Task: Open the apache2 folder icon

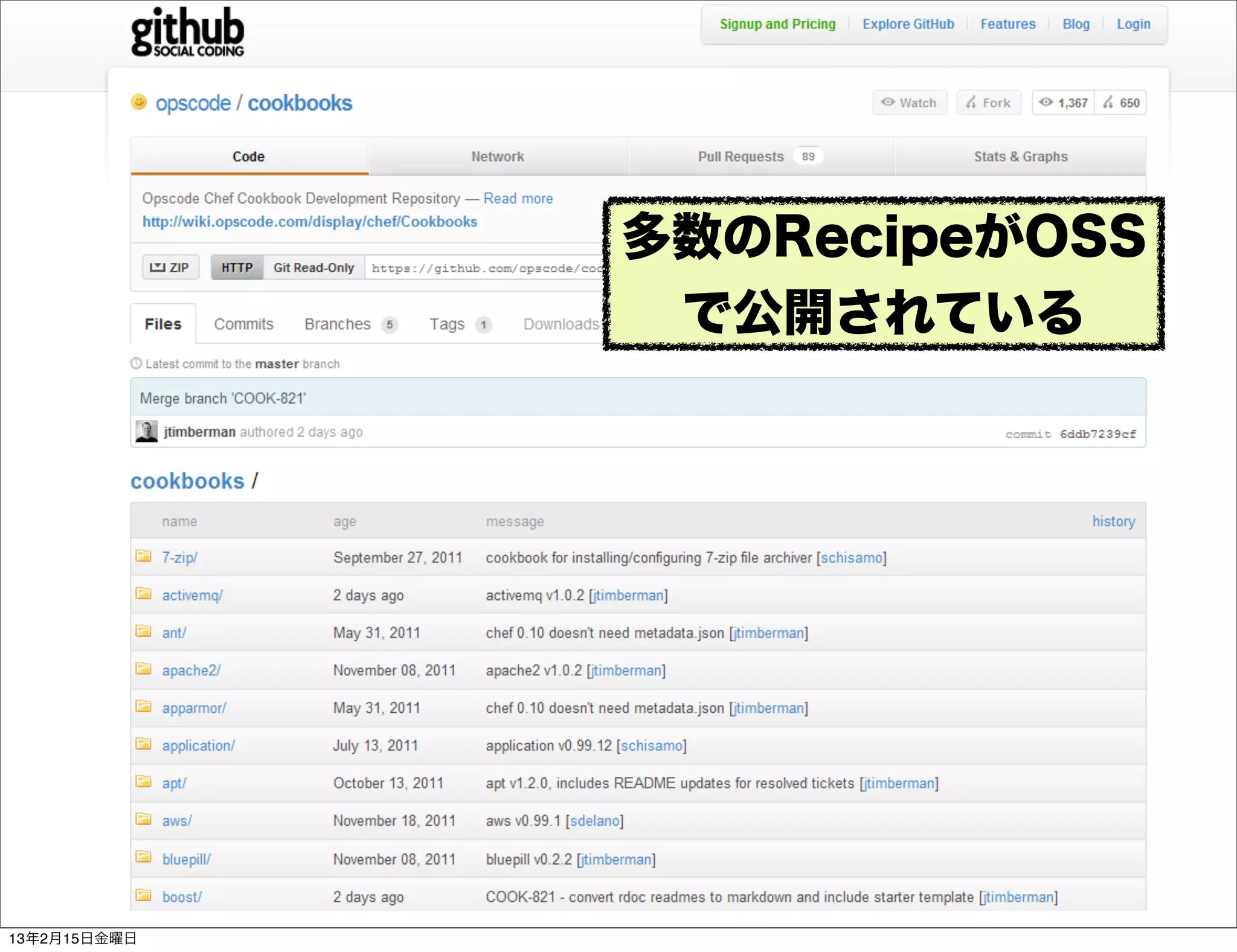Action: [143, 669]
